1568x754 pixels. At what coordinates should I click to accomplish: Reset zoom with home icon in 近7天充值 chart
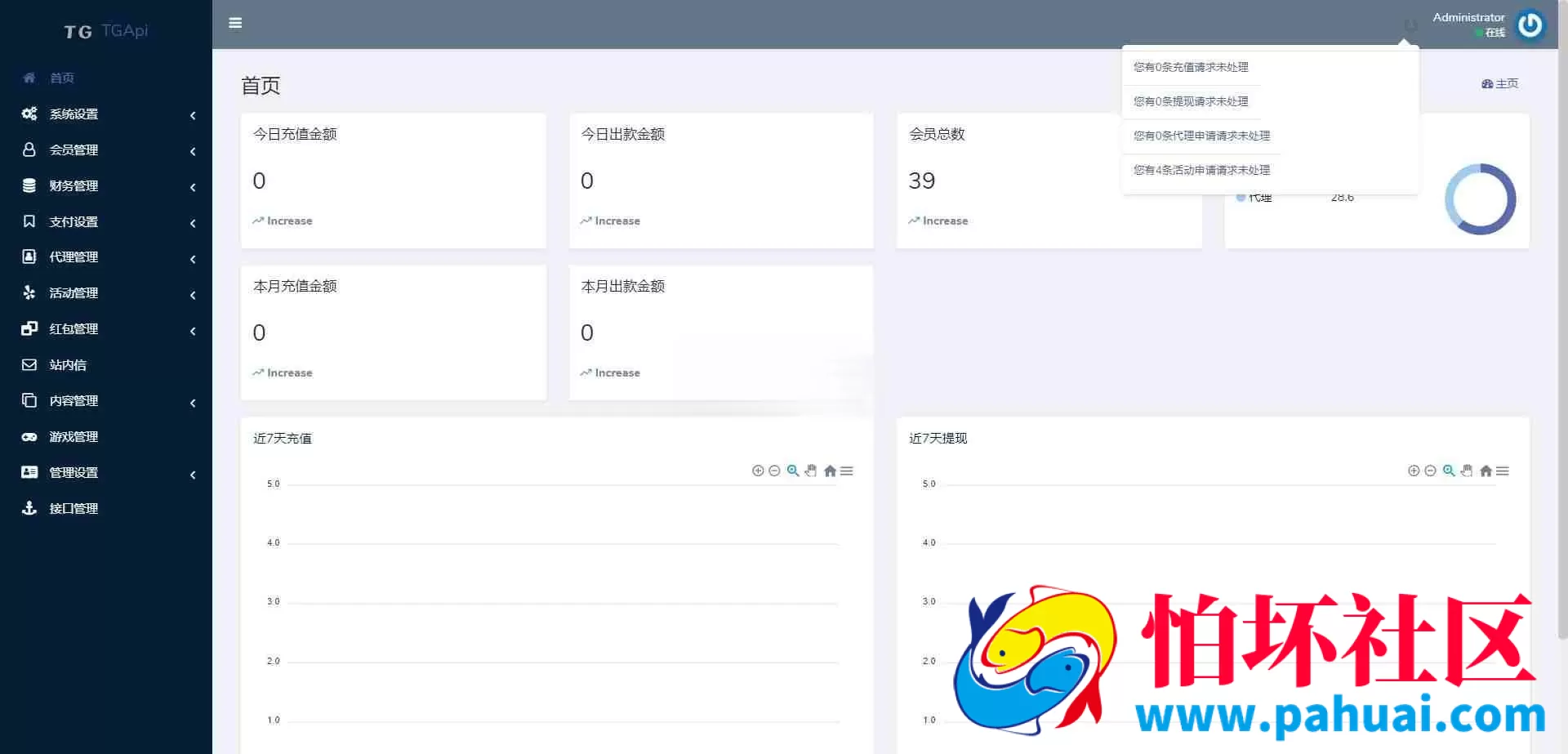coord(830,471)
